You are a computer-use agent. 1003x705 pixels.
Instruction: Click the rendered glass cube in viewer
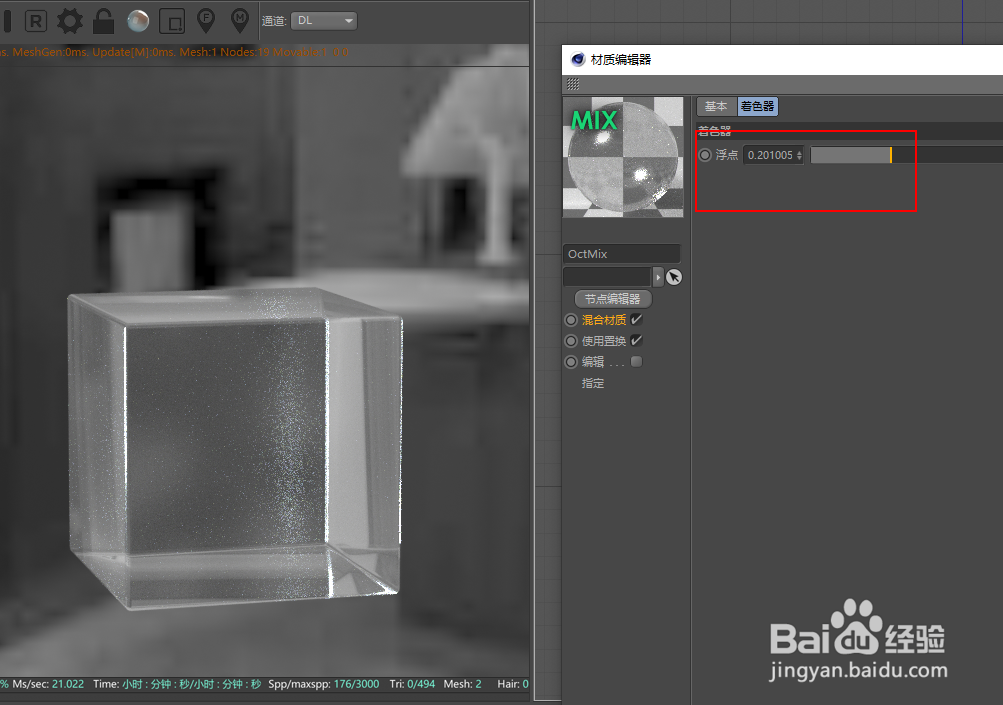coord(235,448)
